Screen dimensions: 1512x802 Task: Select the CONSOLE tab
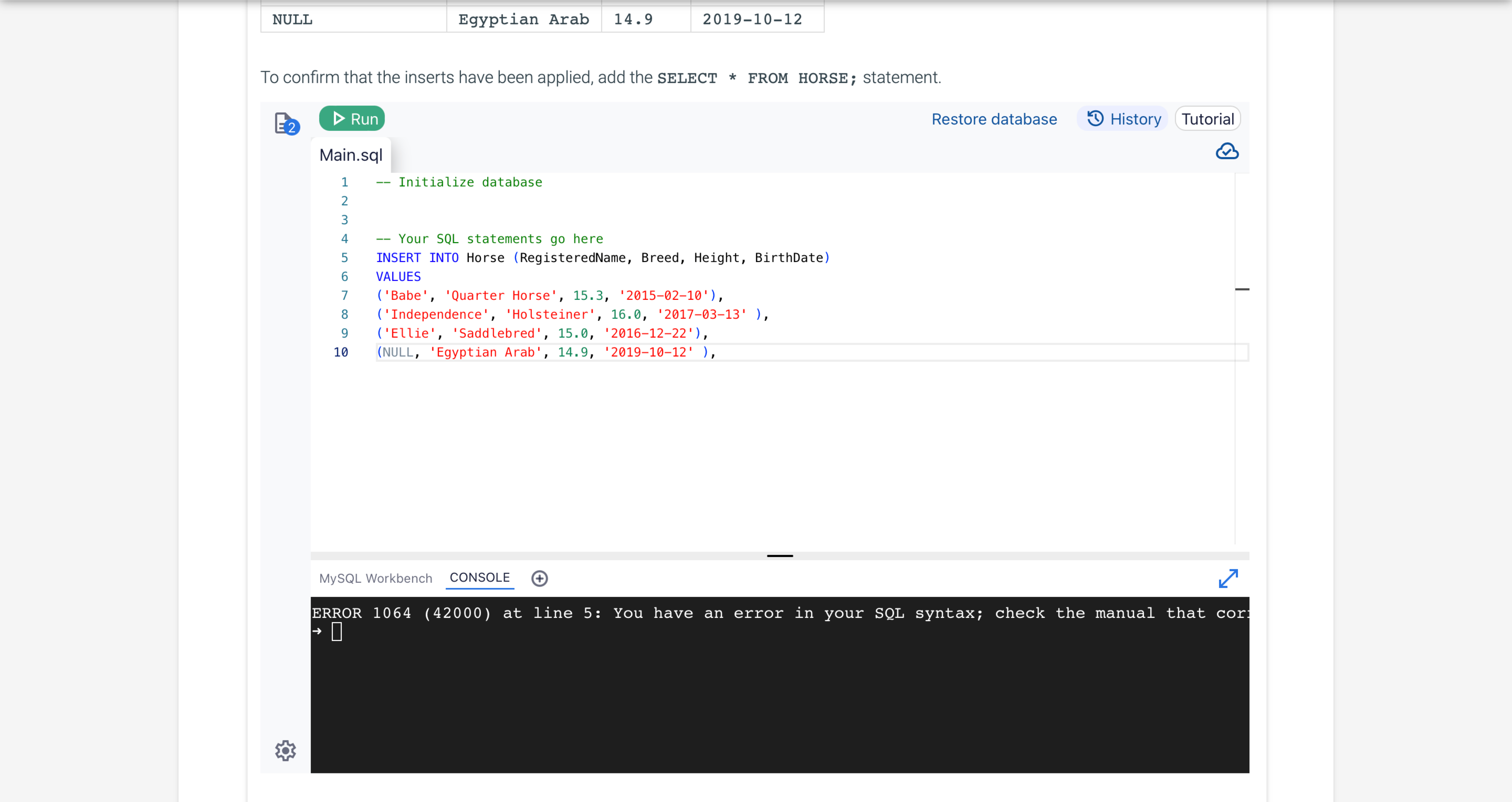[480, 578]
